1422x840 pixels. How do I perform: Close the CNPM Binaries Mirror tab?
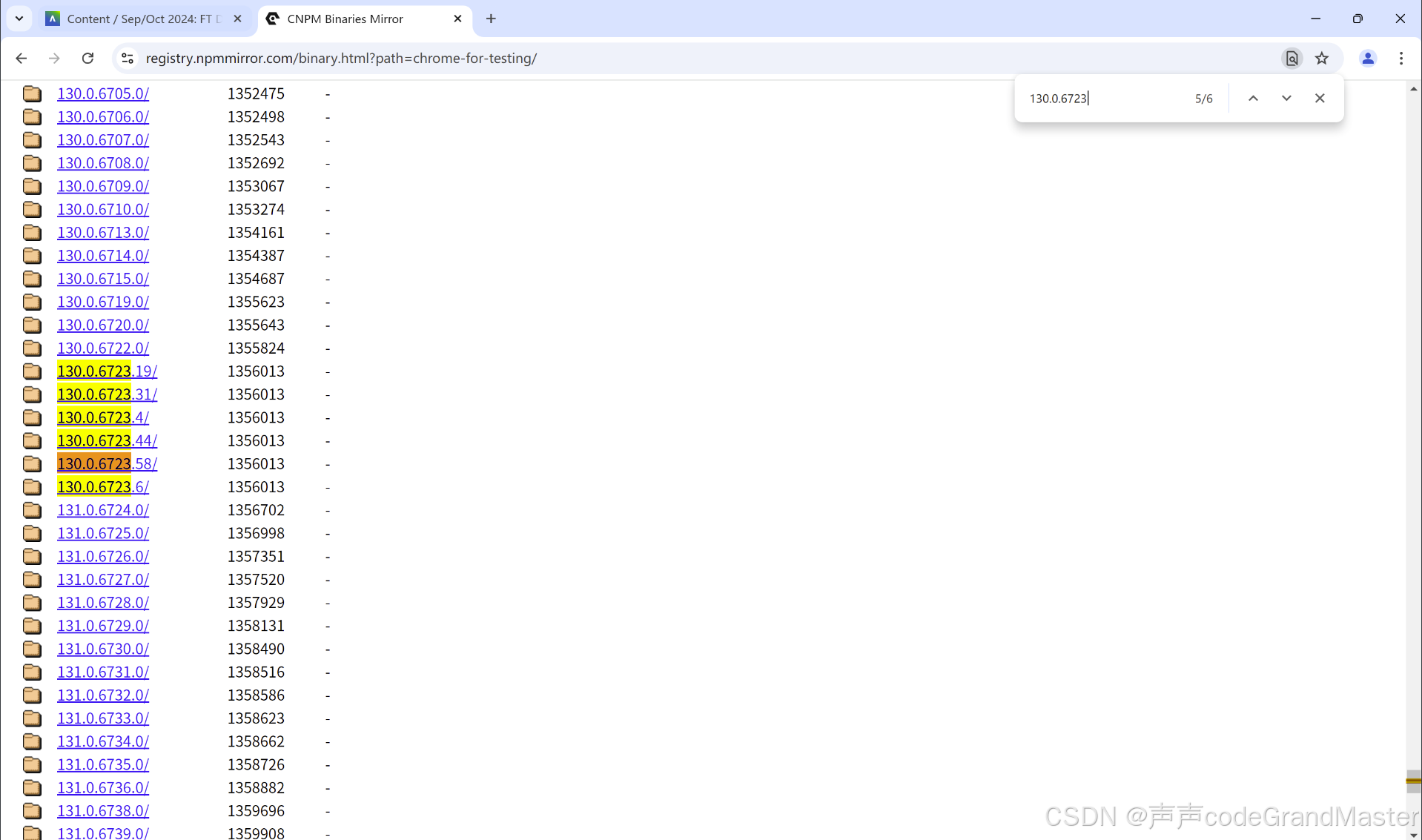click(457, 19)
